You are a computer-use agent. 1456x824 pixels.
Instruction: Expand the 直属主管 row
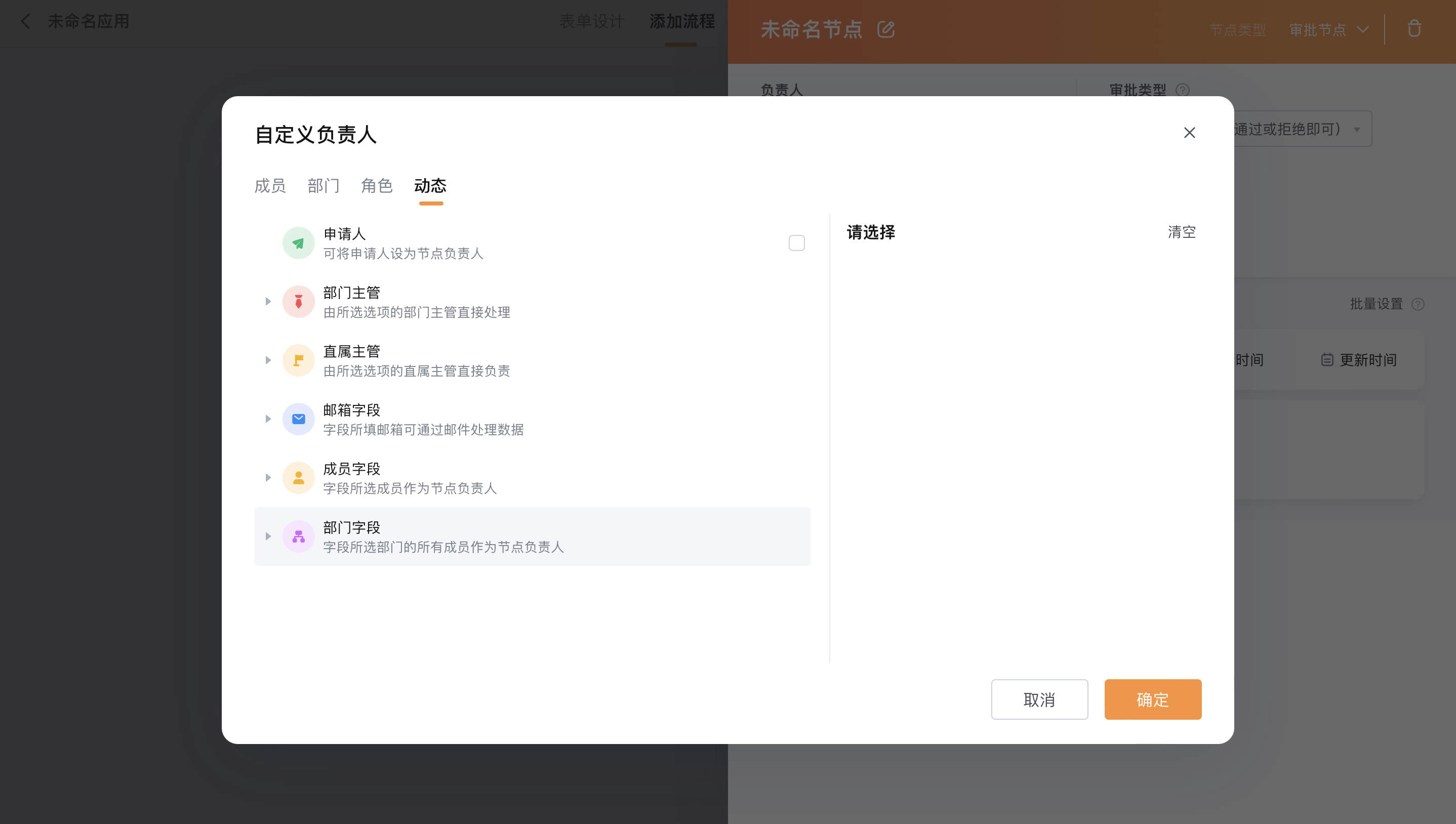pyautogui.click(x=268, y=360)
